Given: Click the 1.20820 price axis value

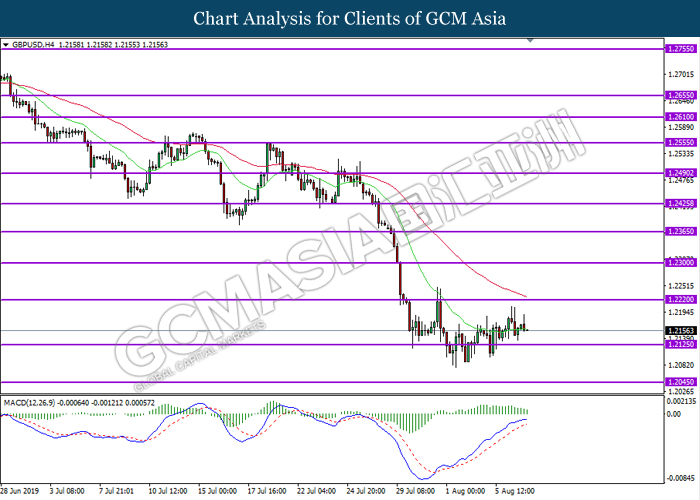Looking at the screenshot, I should [681, 365].
